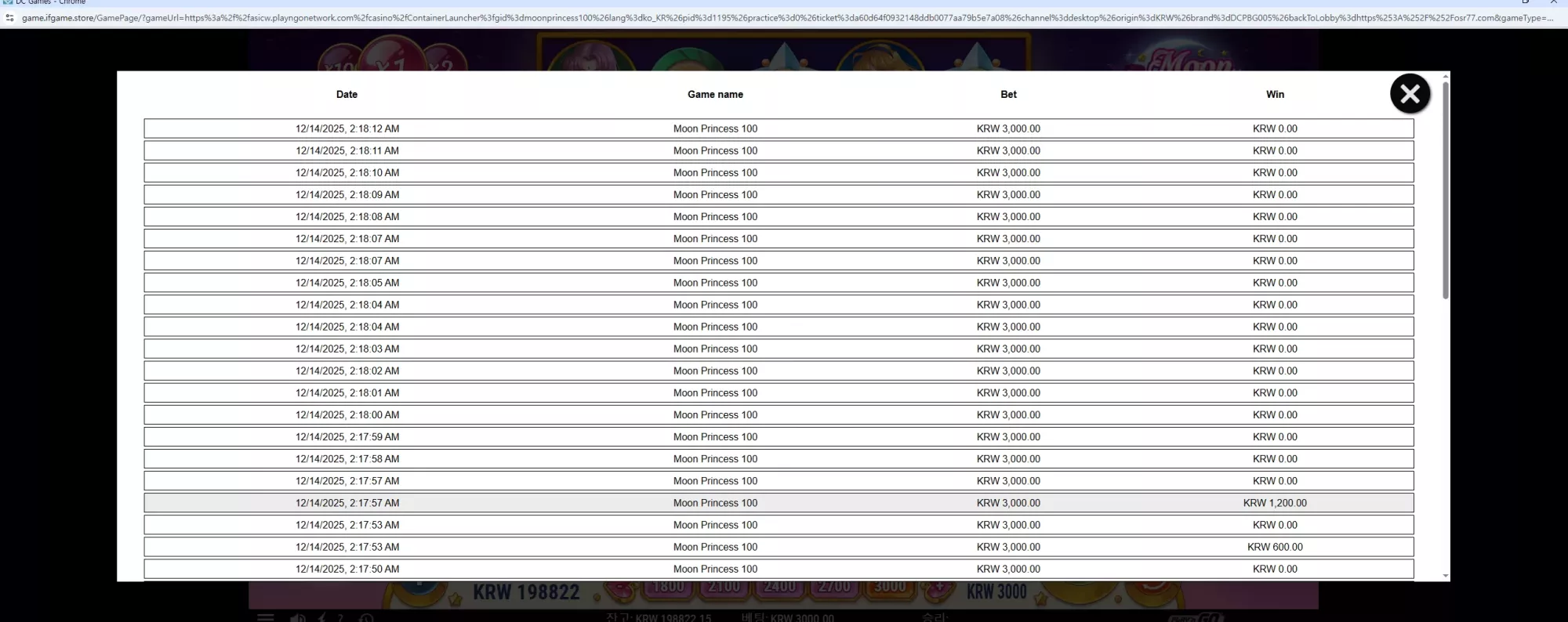Screen dimensions: 1568x622
Task: Select the 12/14/2025, 2:18:08 AM date cell
Action: point(347,217)
